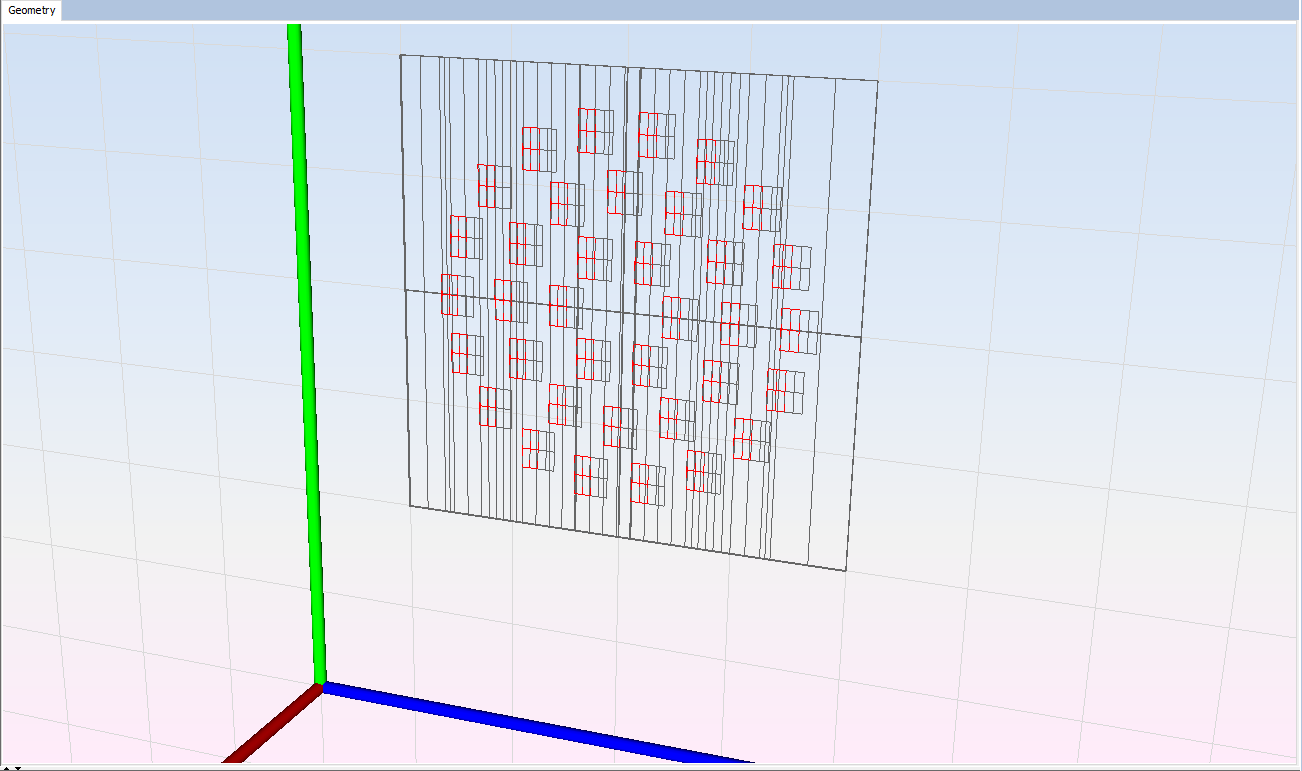Click the up arrow splitter at bottom-left
Screen dimensions: 1302x771
[6, 767]
